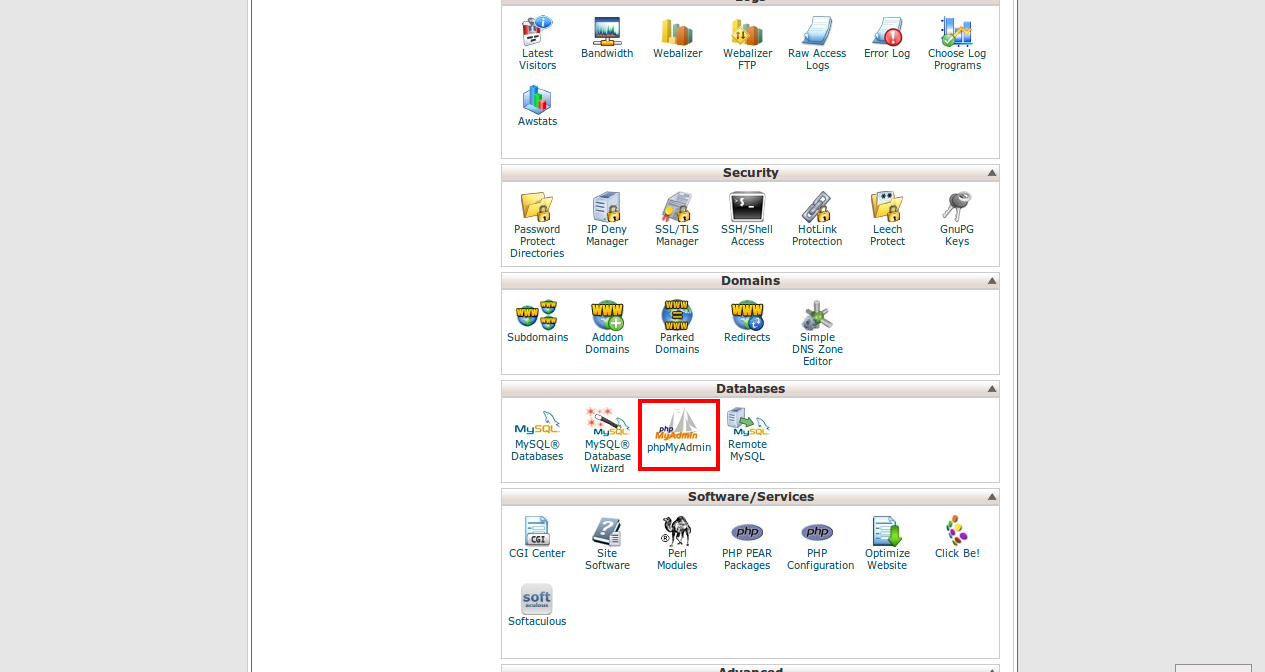Collapse the Domains section arrow

click(991, 281)
